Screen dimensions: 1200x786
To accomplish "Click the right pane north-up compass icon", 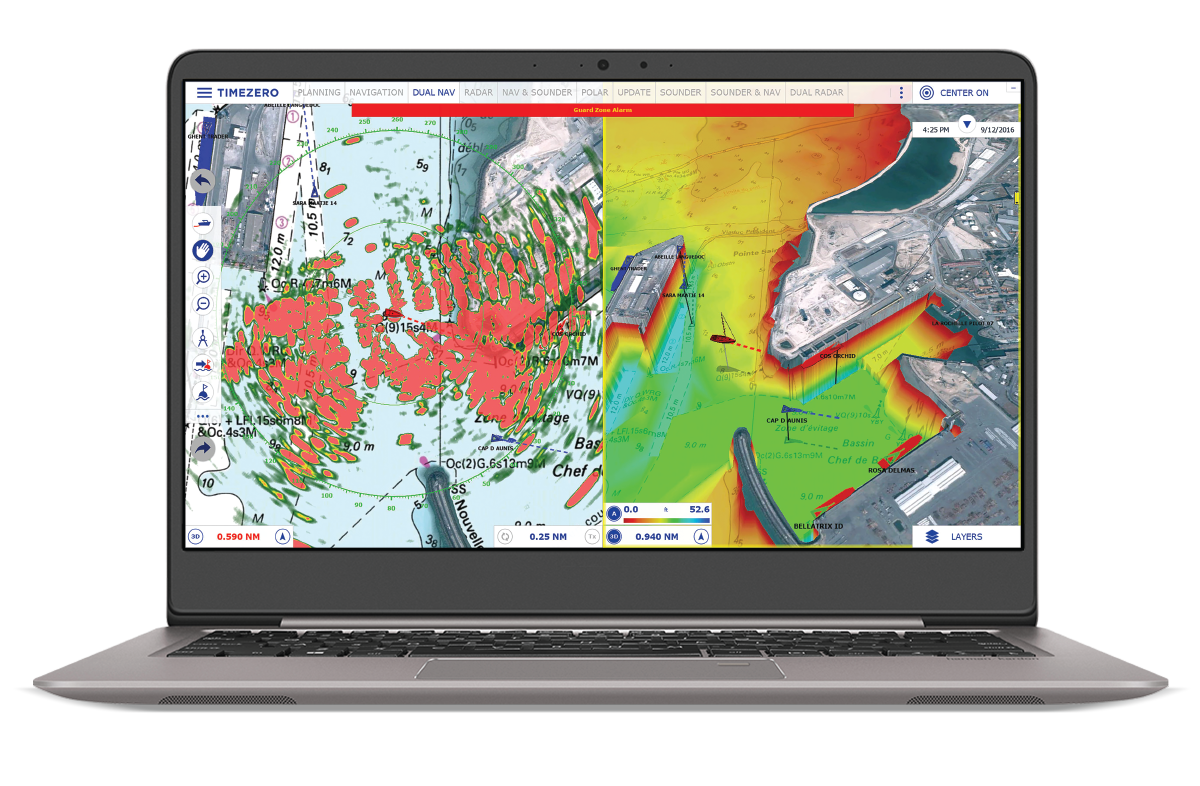I will point(701,536).
